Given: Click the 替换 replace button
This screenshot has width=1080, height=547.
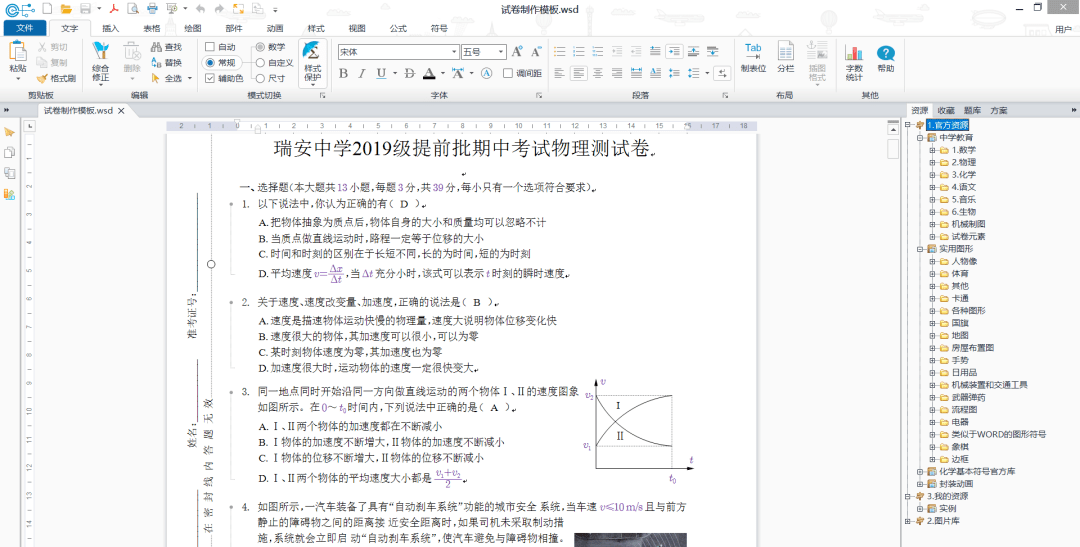Looking at the screenshot, I should 166,62.
